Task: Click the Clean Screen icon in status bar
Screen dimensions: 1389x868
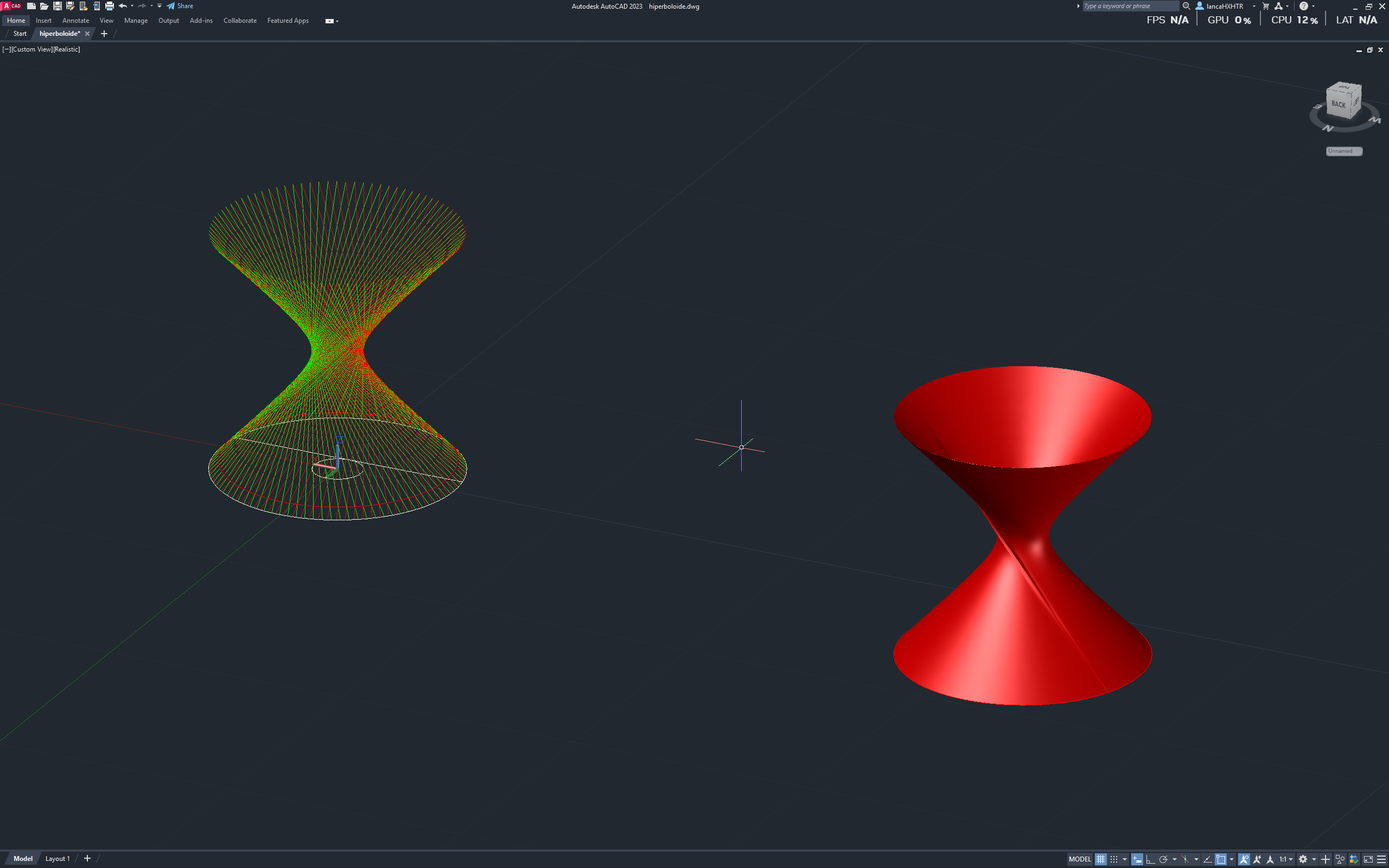Action: click(1368, 859)
